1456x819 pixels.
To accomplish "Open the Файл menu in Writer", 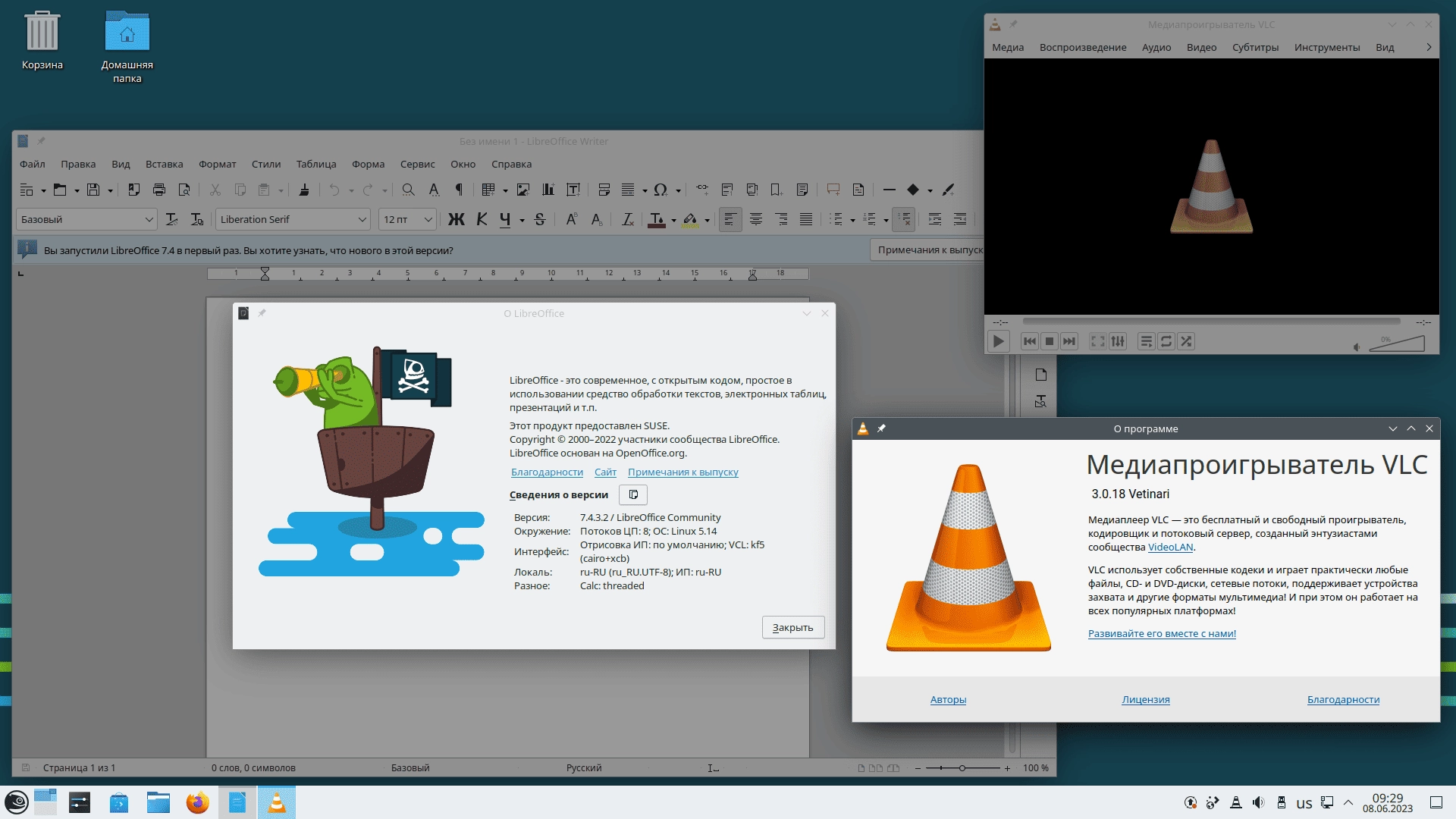I will coord(33,164).
